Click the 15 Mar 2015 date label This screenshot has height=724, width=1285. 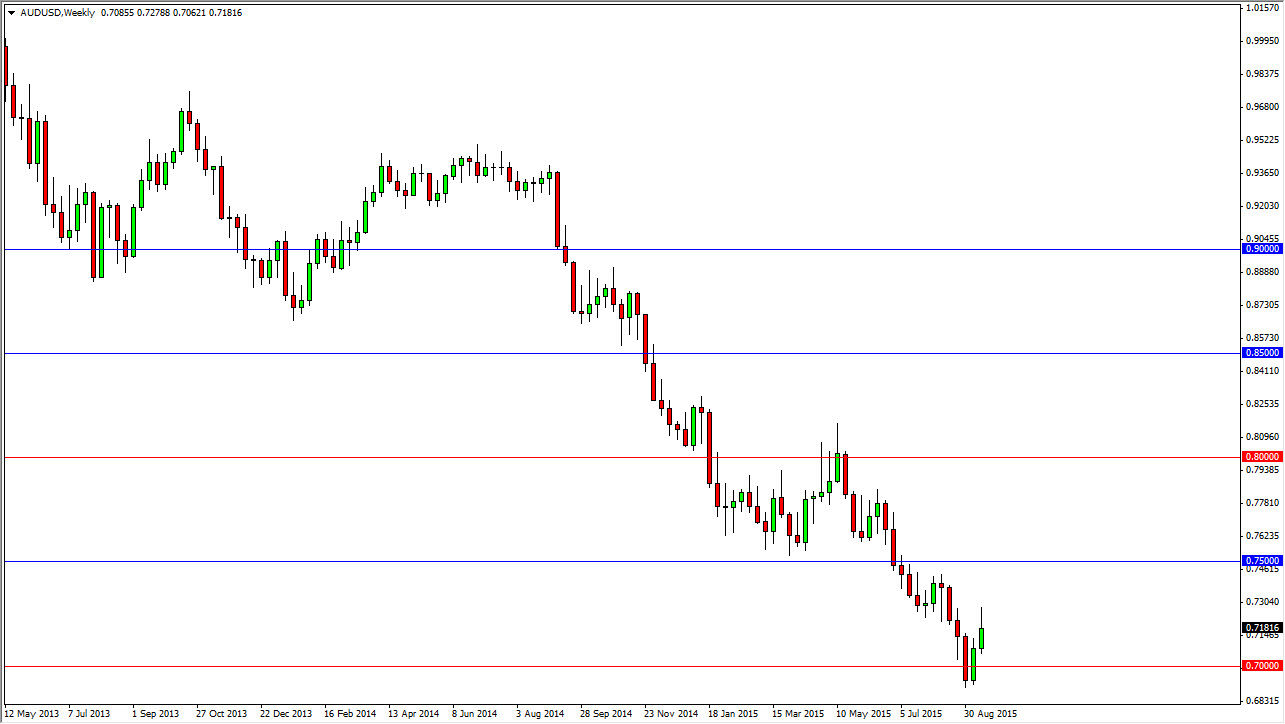tap(799, 714)
